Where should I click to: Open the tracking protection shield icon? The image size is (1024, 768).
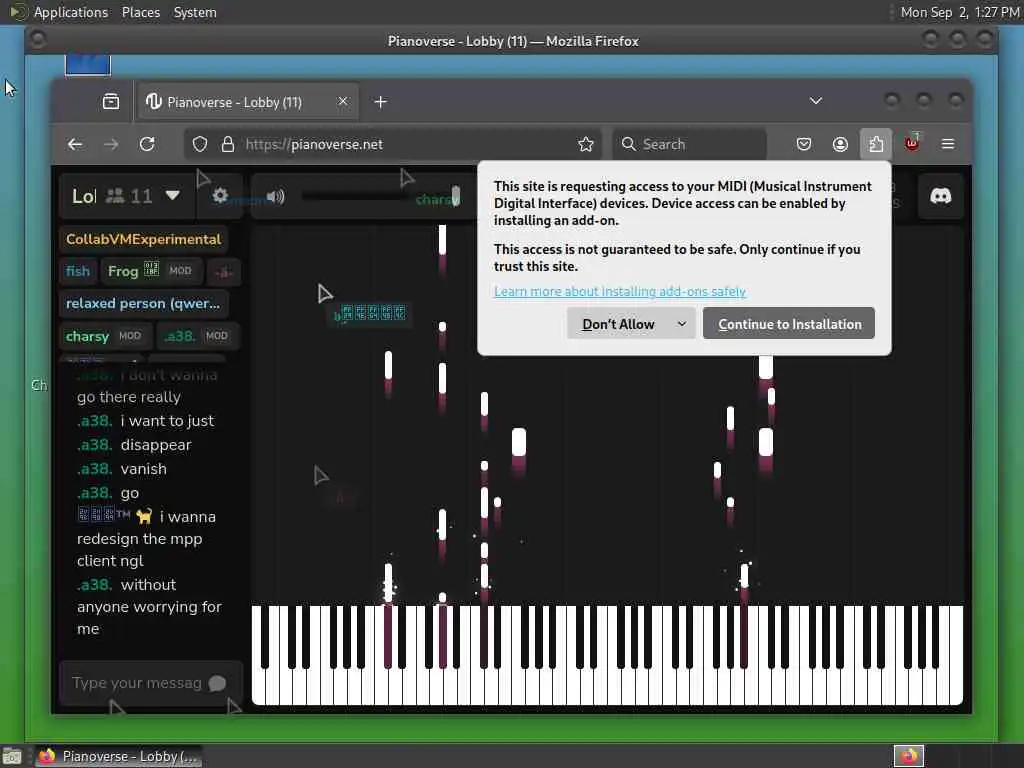click(x=200, y=144)
